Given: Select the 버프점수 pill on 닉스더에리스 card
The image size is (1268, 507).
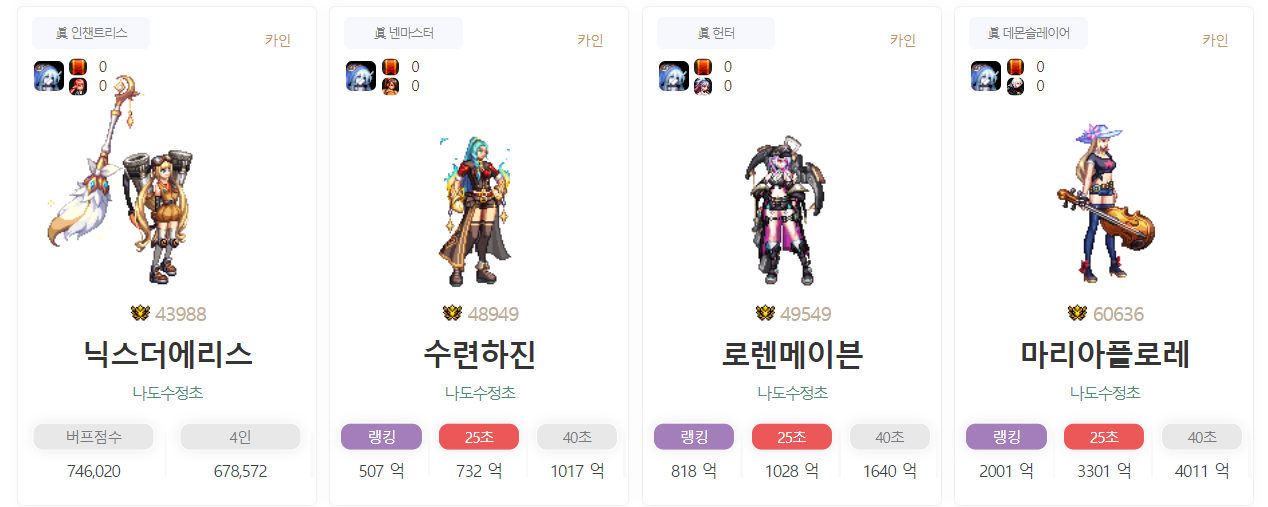Looking at the screenshot, I should click(93, 437).
